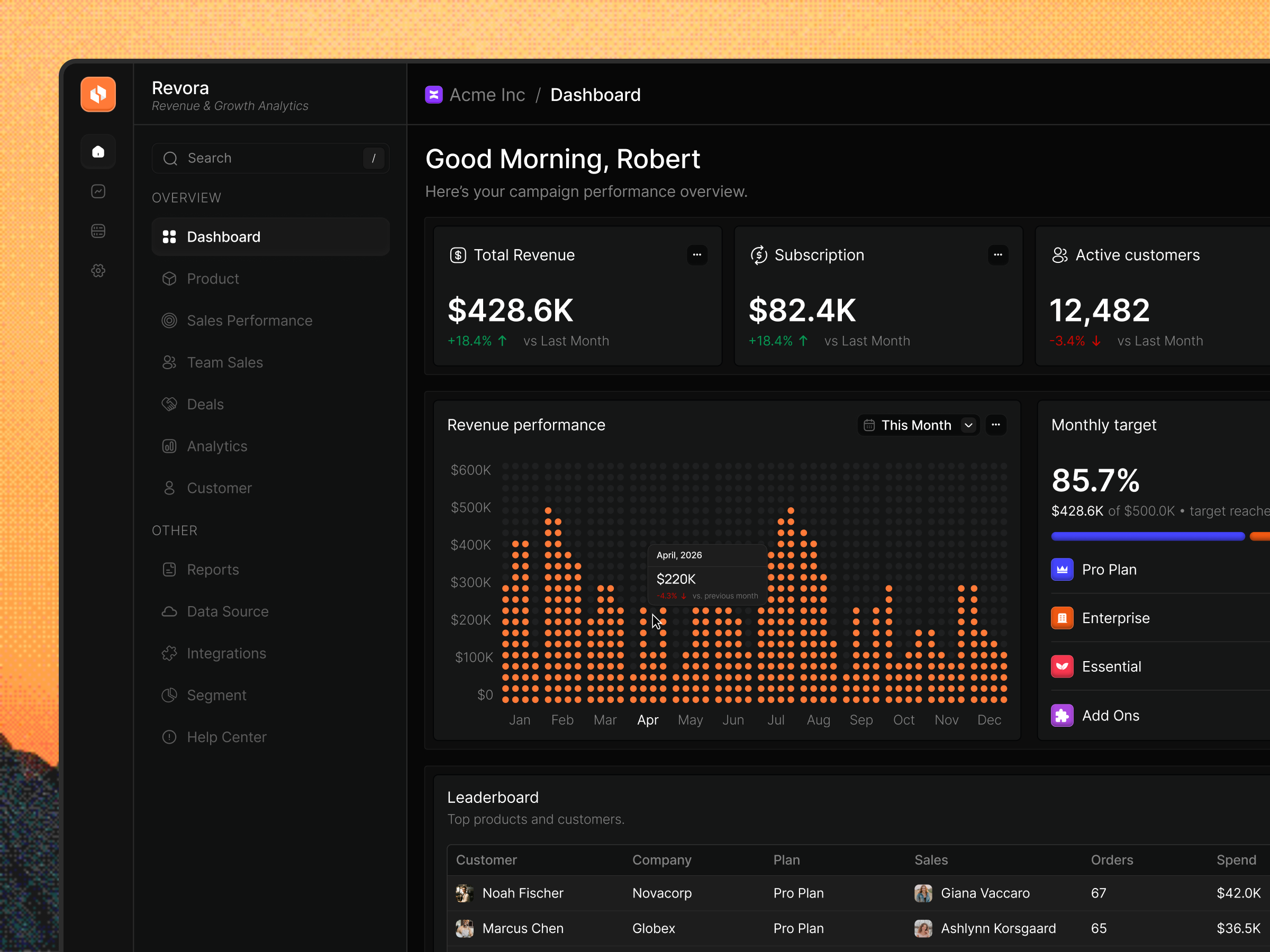Open Deals in sidebar
This screenshot has height=952, width=1270.
[x=270, y=404]
